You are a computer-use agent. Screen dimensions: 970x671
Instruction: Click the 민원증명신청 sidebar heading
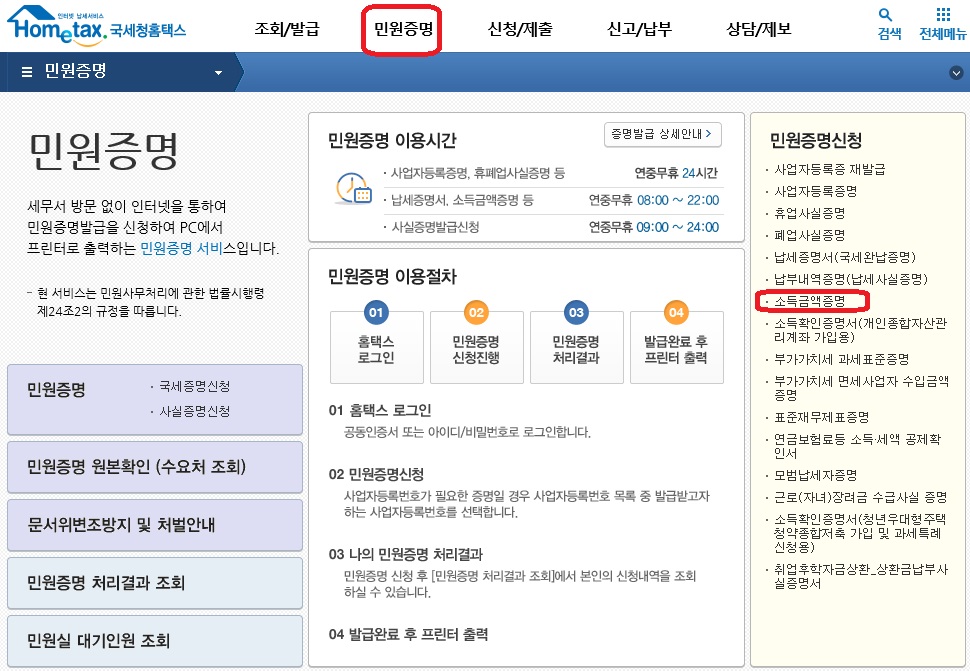point(816,140)
